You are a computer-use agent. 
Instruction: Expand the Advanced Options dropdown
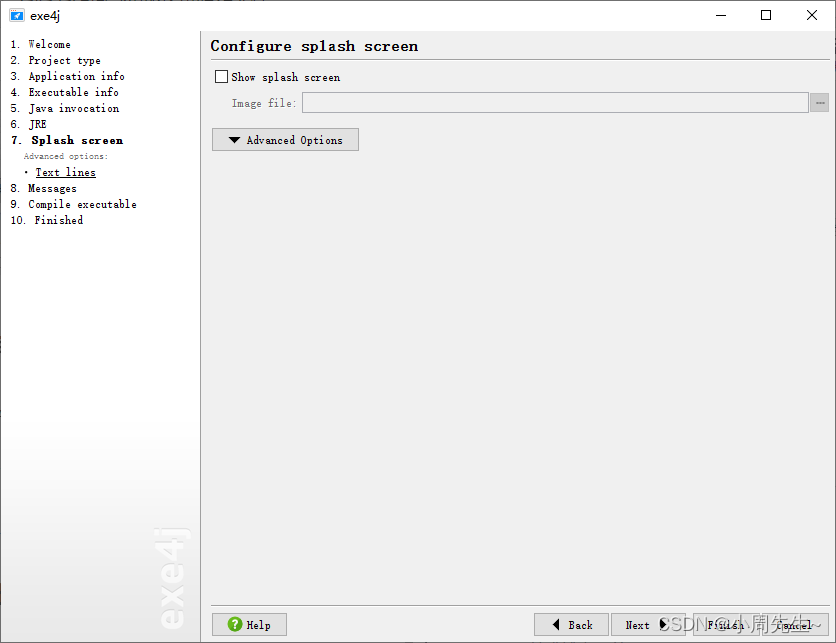(285, 140)
